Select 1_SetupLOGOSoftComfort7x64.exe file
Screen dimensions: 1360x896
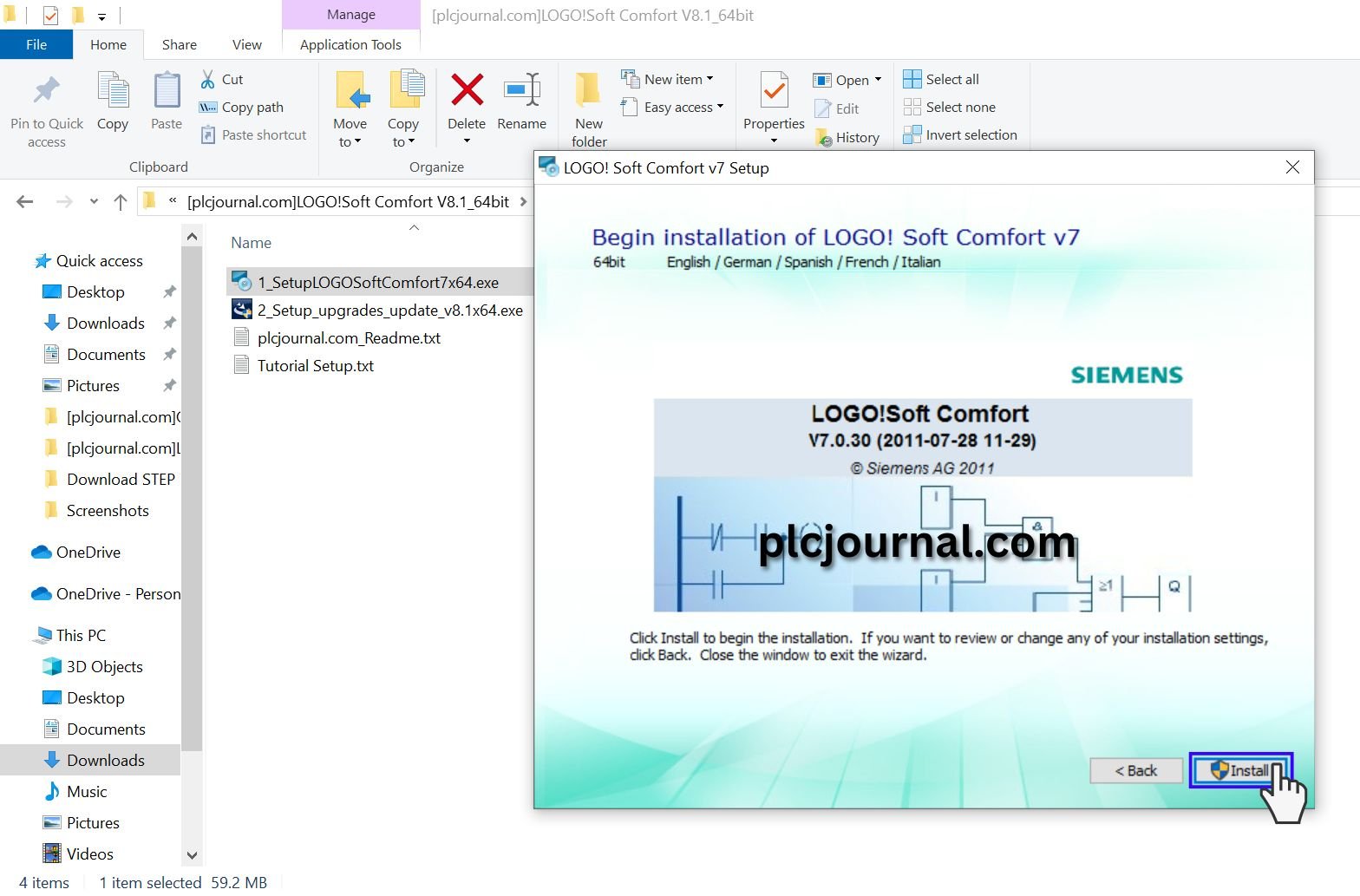coord(379,282)
